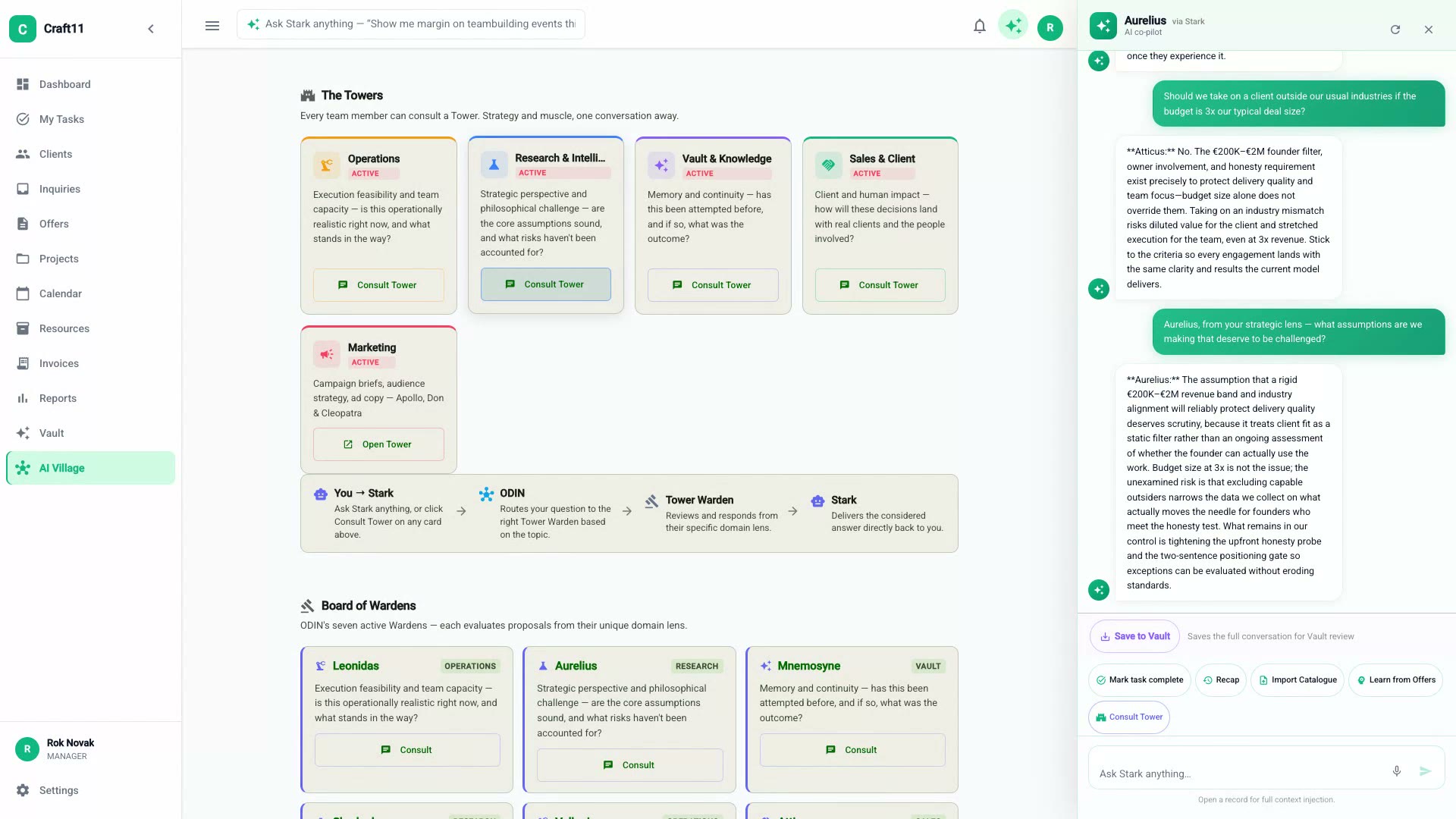This screenshot has height=819, width=1456.
Task: Save conversation with Save to Vault
Action: coord(1134,636)
